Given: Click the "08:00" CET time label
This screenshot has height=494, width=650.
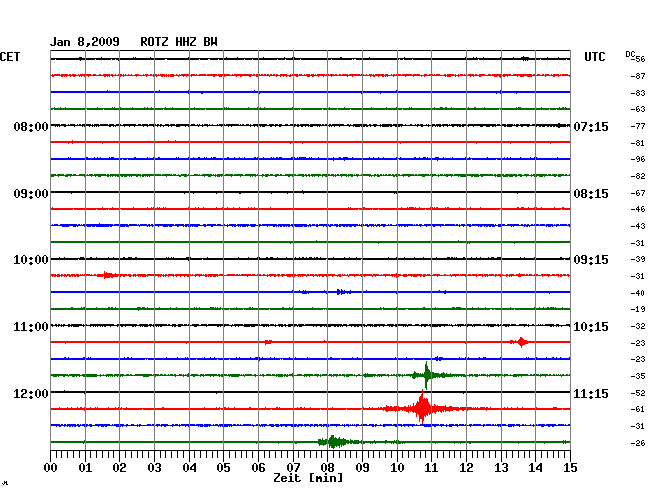Looking at the screenshot, I should click(31, 126).
